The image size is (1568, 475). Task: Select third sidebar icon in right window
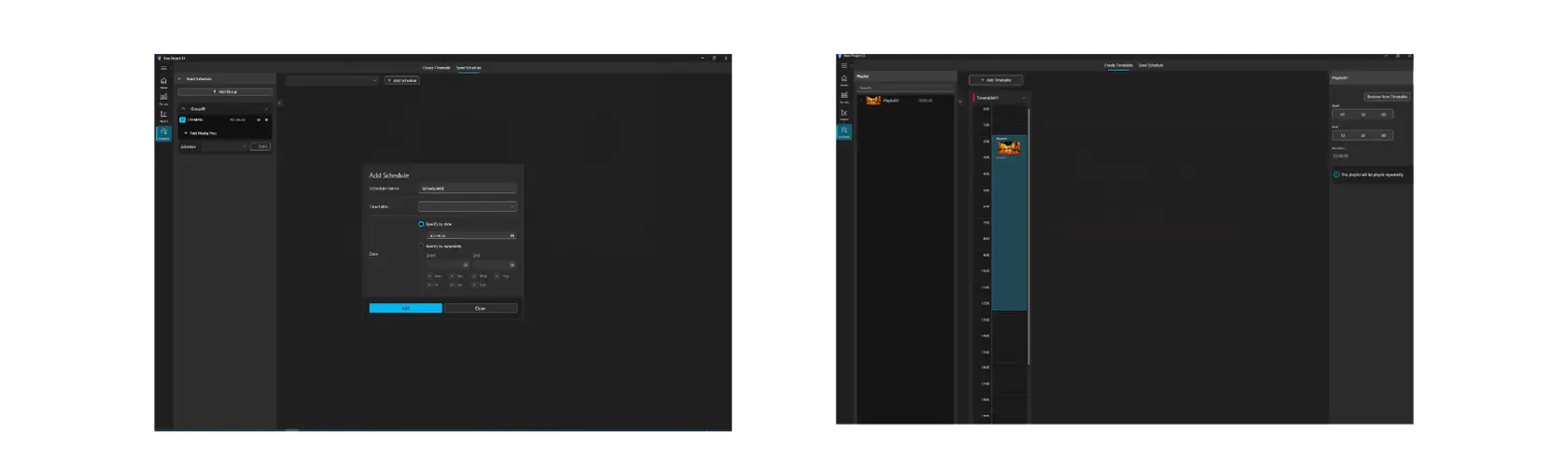(844, 114)
